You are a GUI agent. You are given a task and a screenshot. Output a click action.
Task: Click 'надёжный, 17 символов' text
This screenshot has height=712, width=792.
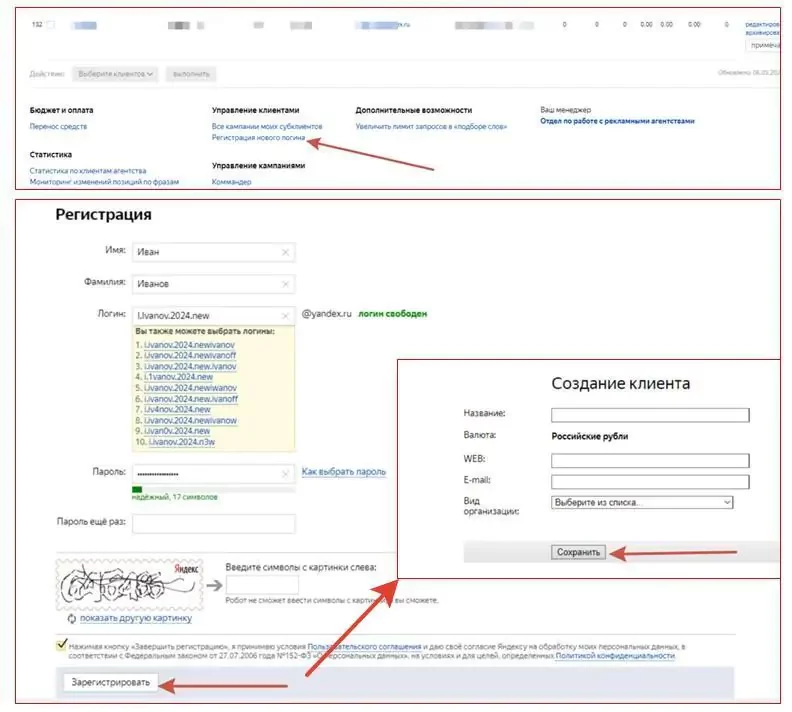tap(174, 497)
